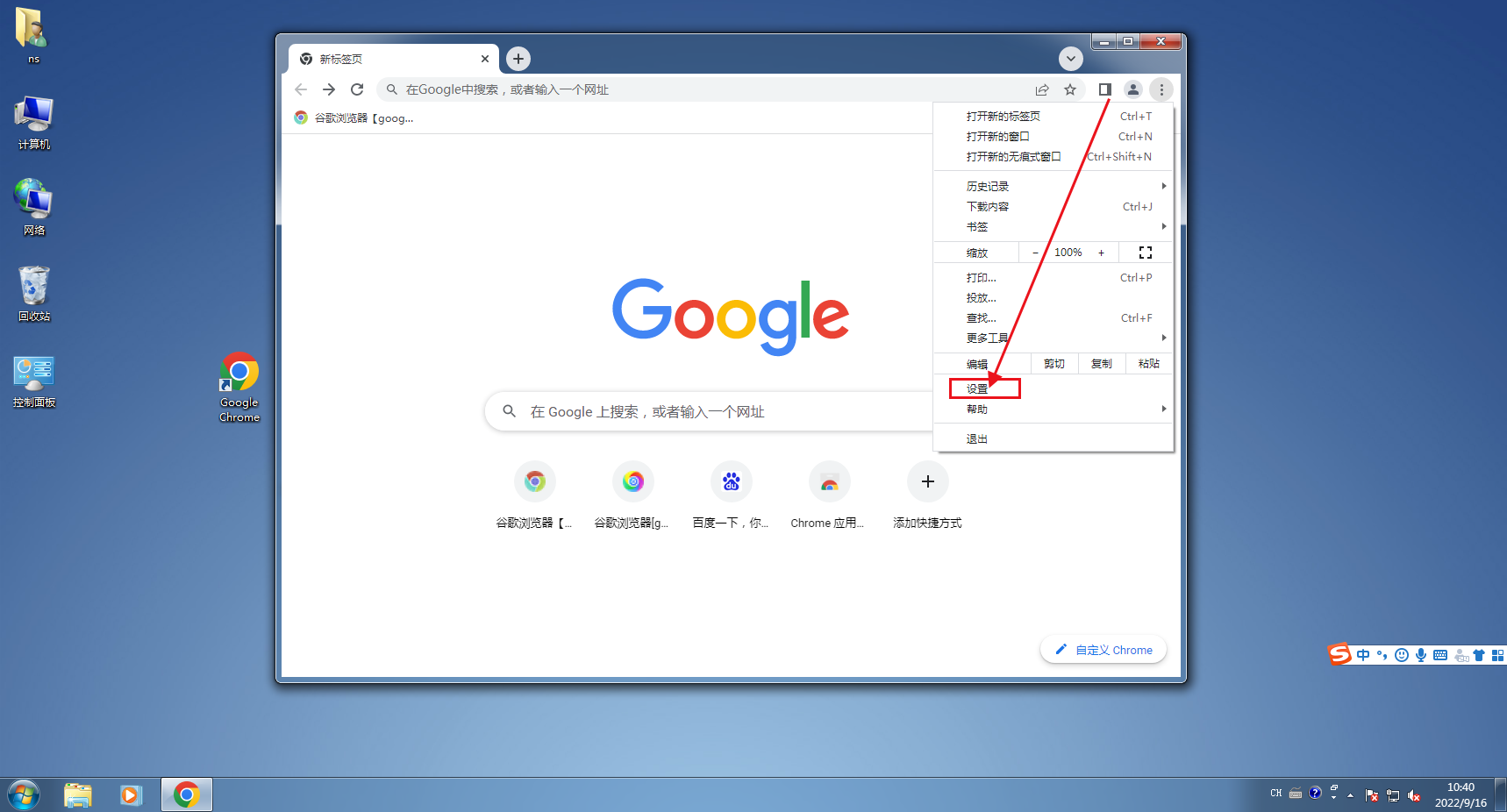Open the side panel icon

(x=1105, y=89)
